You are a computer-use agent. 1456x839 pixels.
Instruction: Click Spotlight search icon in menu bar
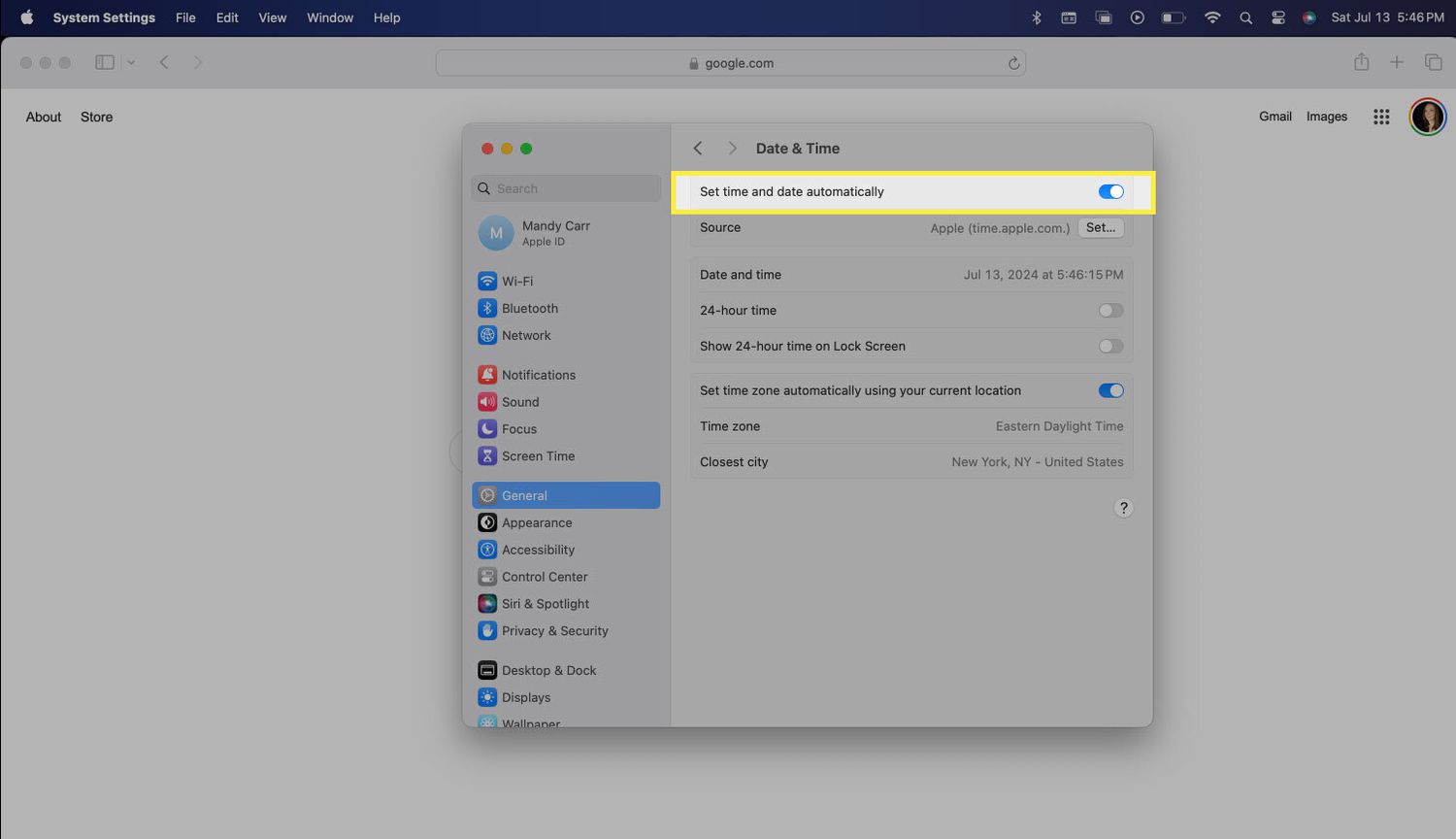(1245, 17)
